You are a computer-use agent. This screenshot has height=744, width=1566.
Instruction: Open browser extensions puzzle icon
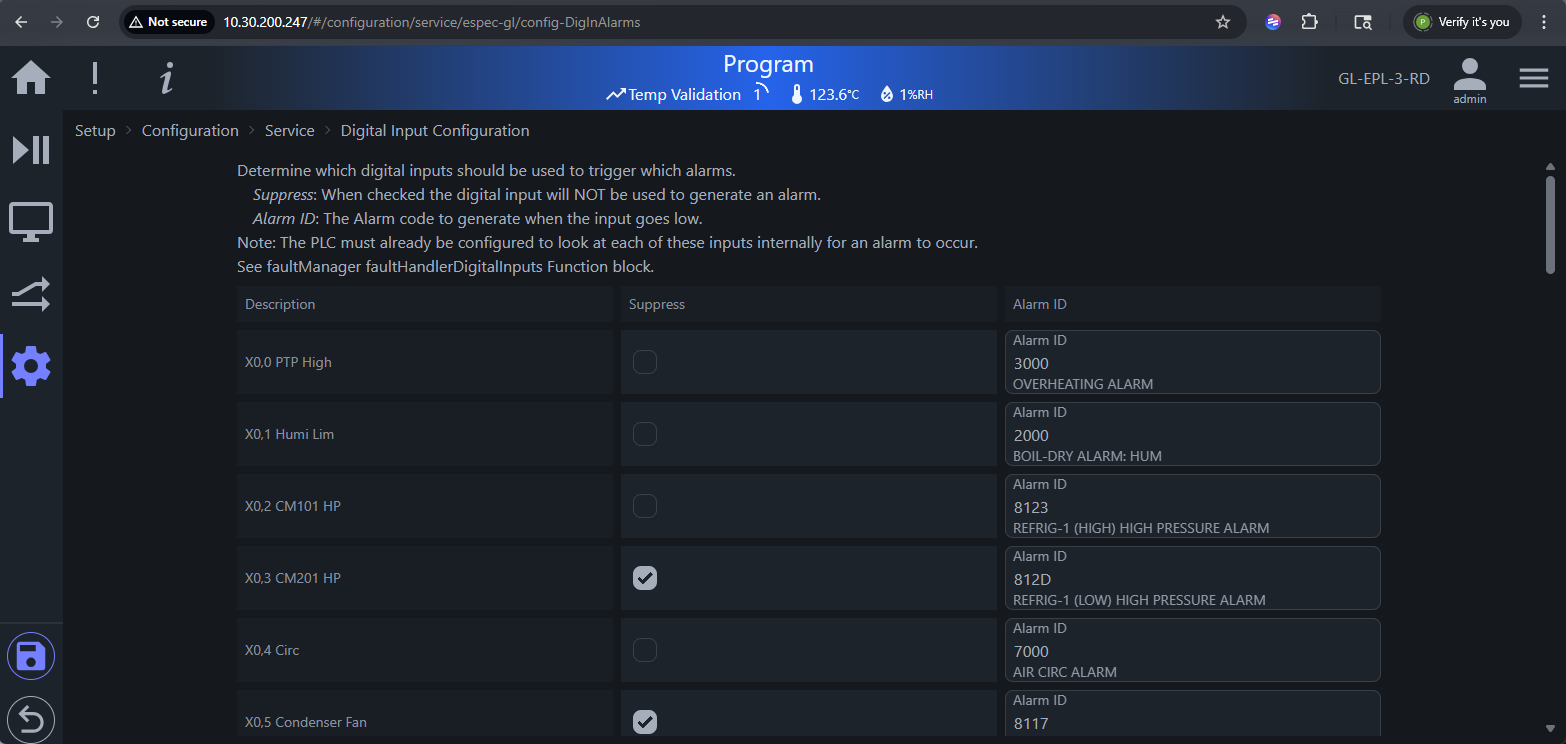[1309, 22]
